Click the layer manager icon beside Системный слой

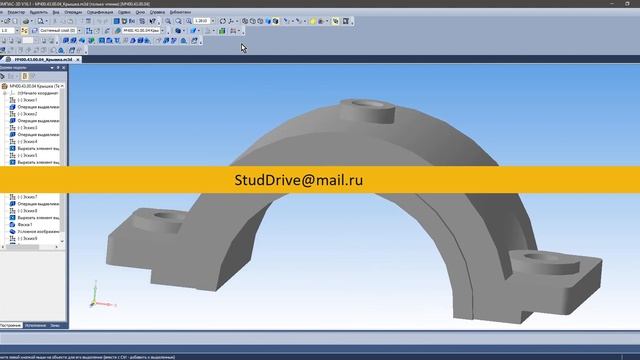(x=34, y=31)
